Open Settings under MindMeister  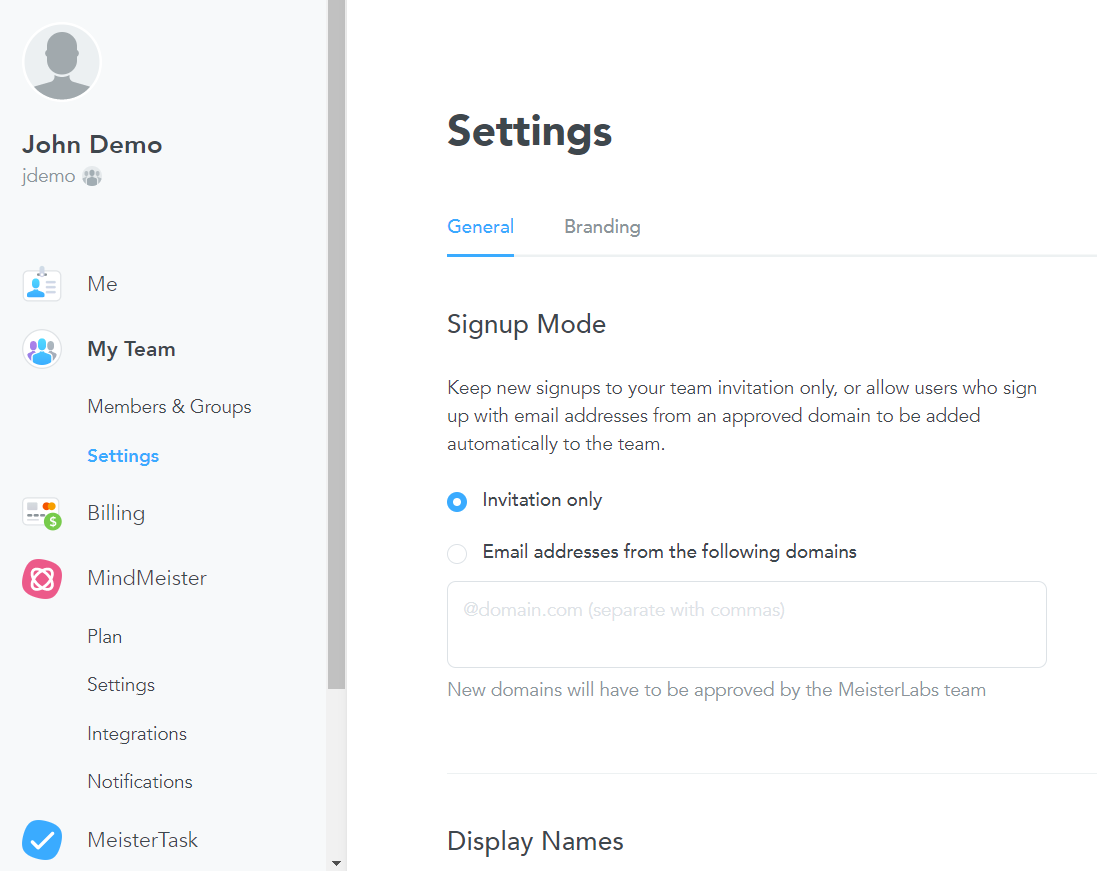click(121, 684)
